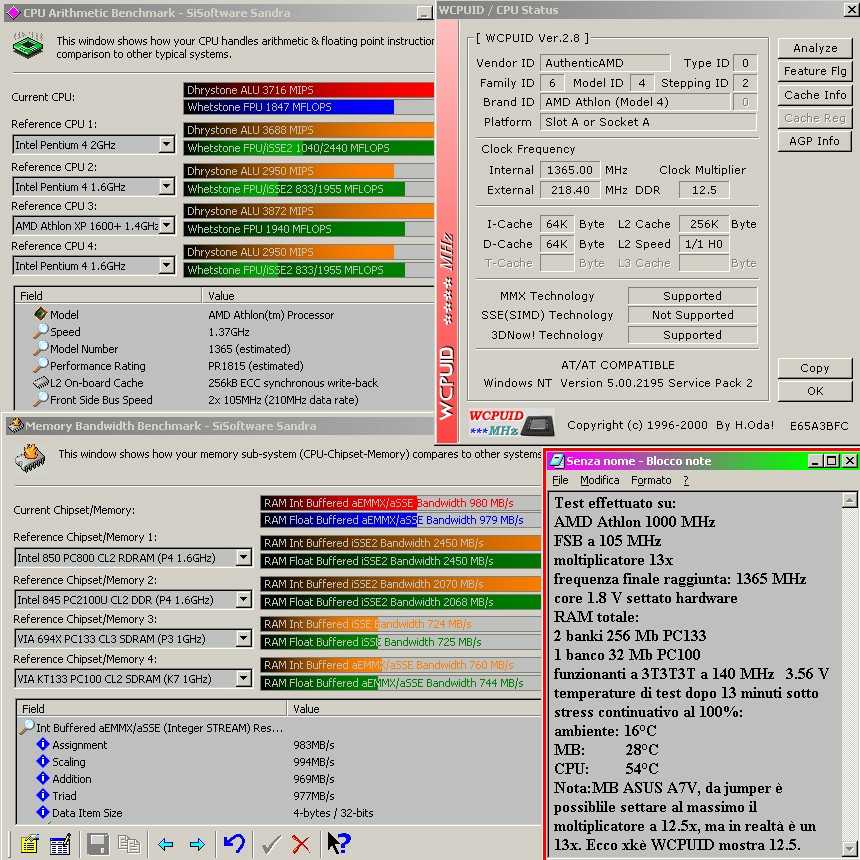Select the Int Buffered aEMMX/aSSE results row
The image size is (860, 860).
click(x=279, y=728)
